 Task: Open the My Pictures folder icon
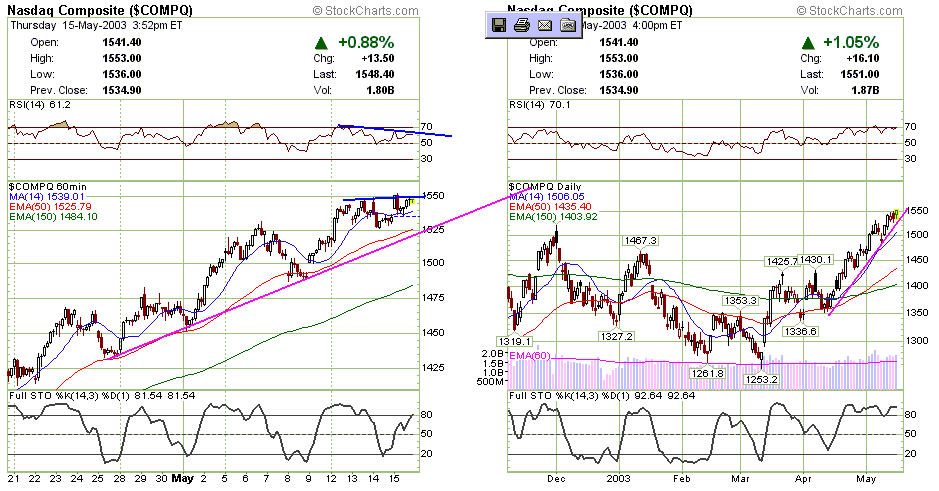coord(568,25)
